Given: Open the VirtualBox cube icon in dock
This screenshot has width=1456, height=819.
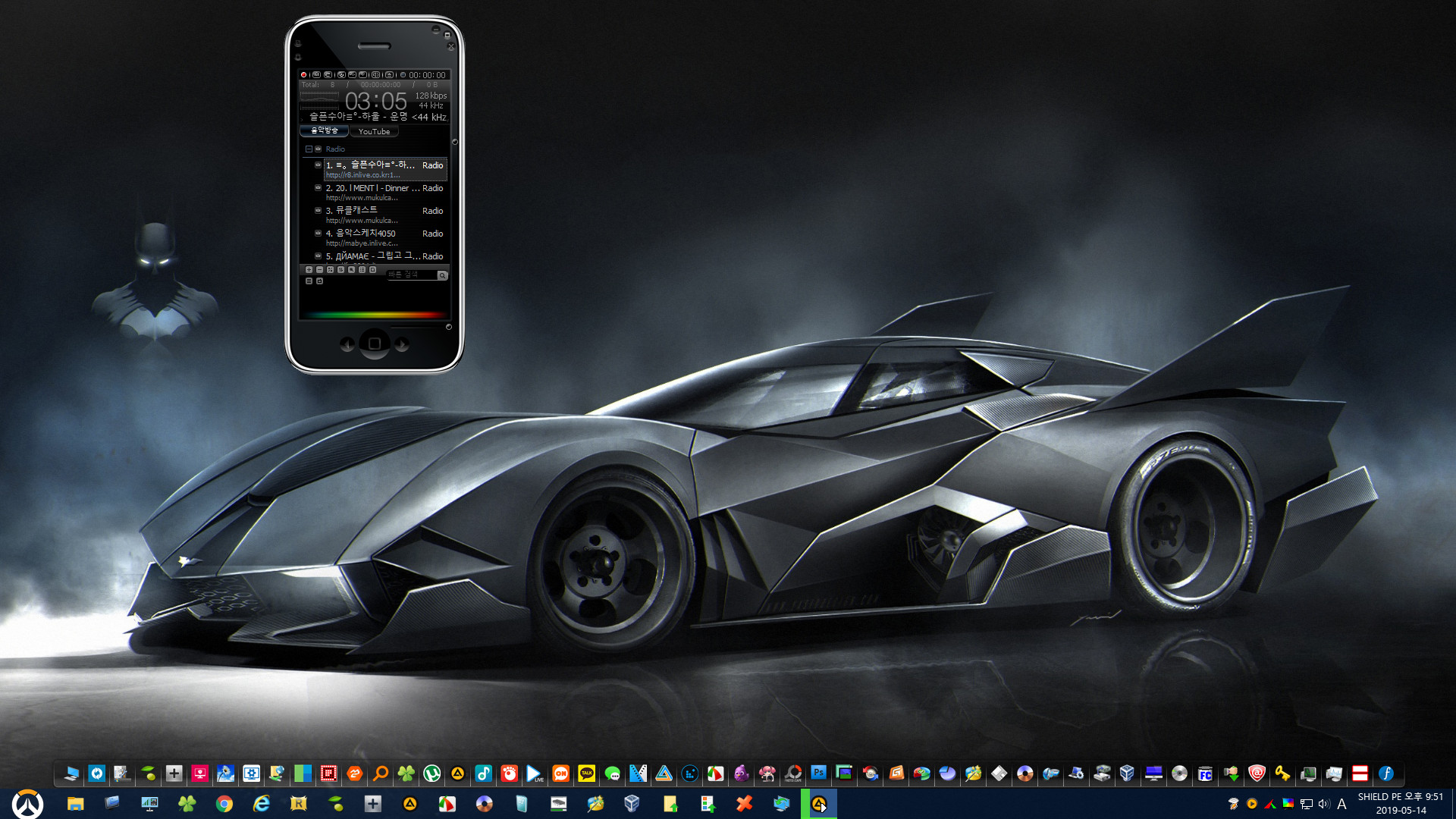Looking at the screenshot, I should 1128,773.
